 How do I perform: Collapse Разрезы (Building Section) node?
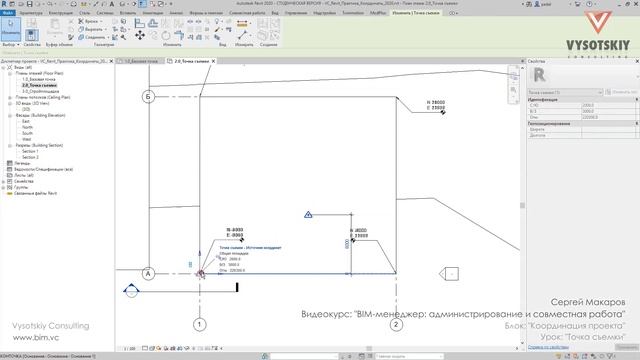10,145
